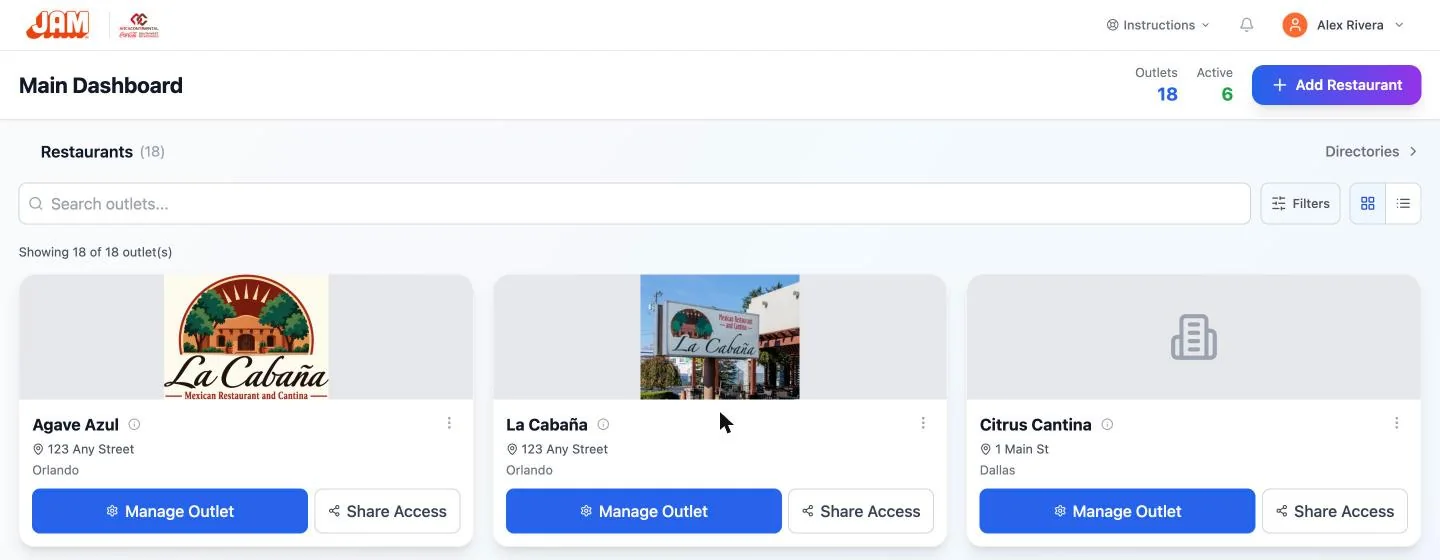
Task: Show info for Agave Azul
Action: pos(134,425)
